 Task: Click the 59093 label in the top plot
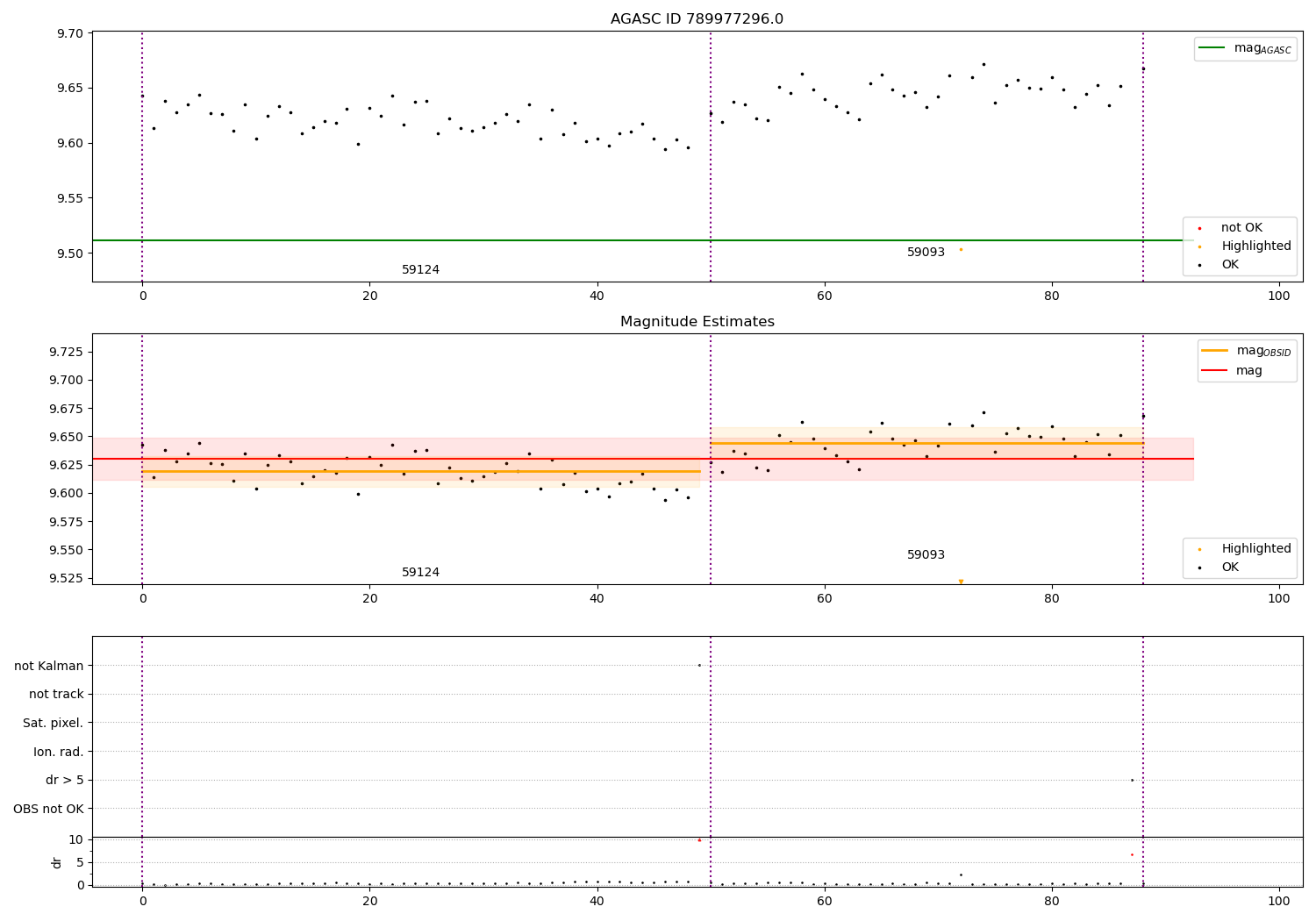pyautogui.click(x=926, y=253)
